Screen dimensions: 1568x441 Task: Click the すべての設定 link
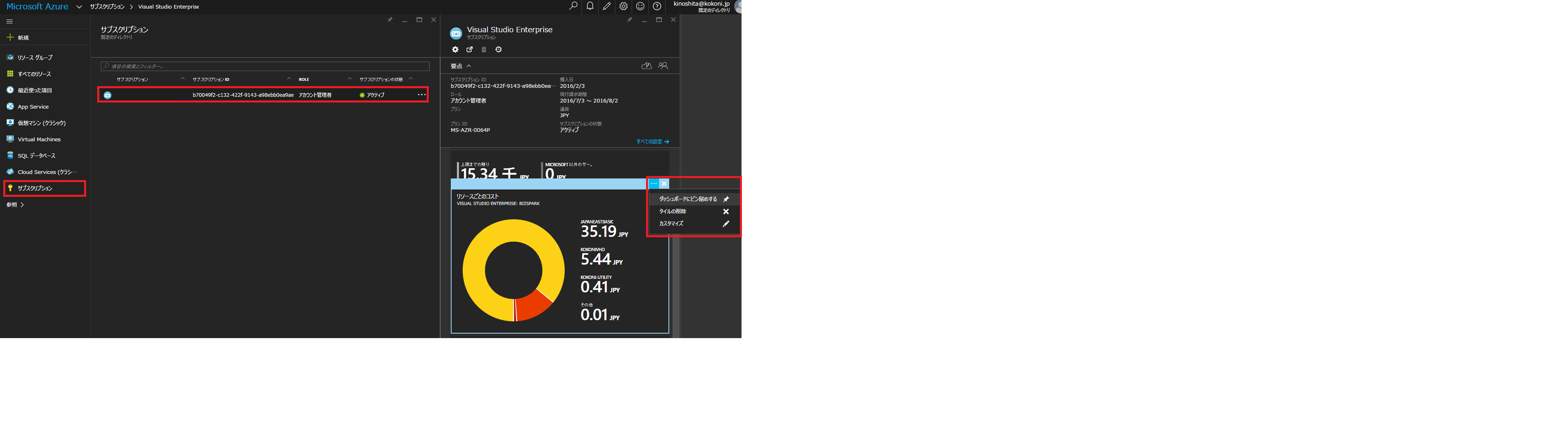click(653, 141)
